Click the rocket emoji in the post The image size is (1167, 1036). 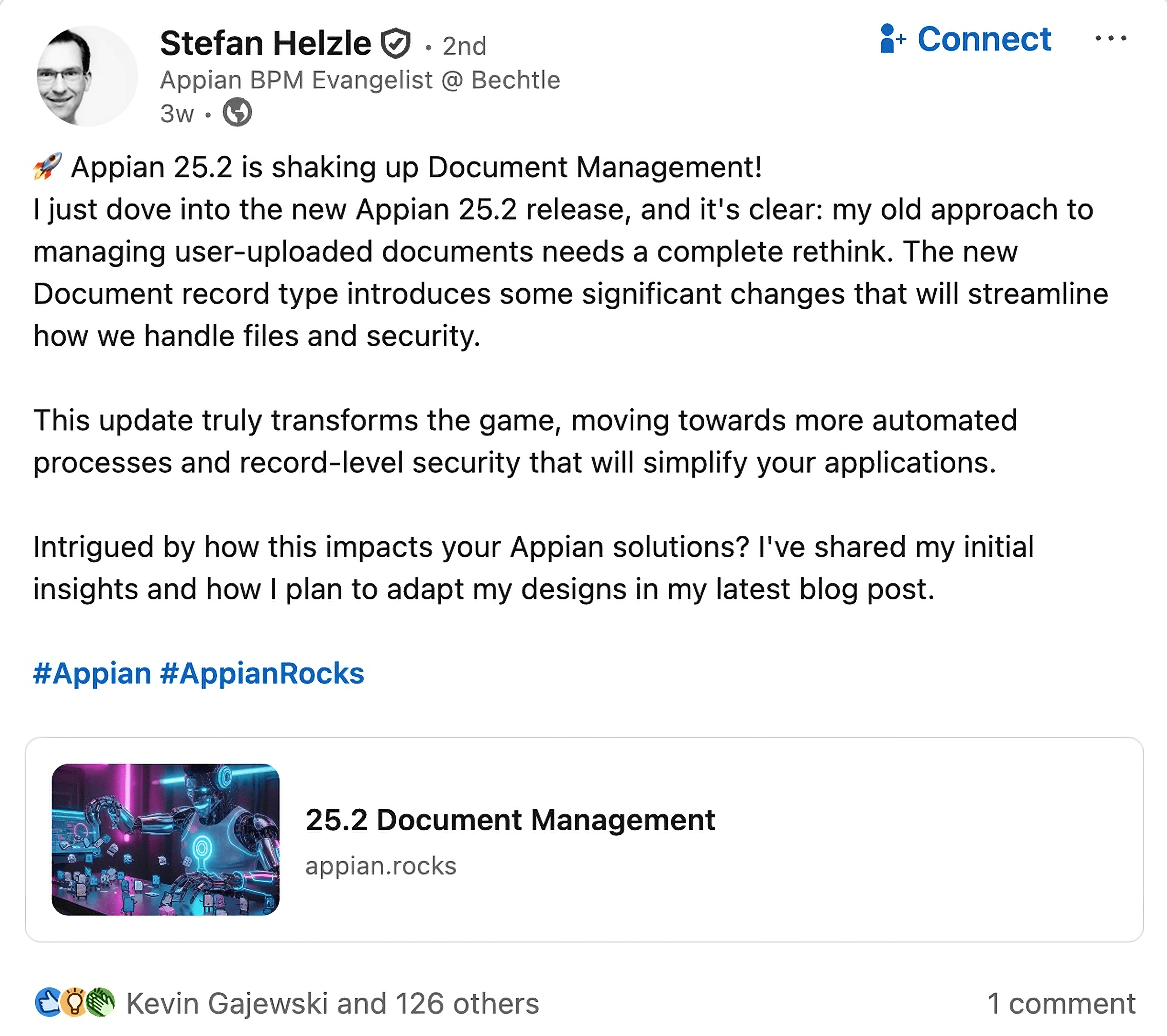coord(47,167)
